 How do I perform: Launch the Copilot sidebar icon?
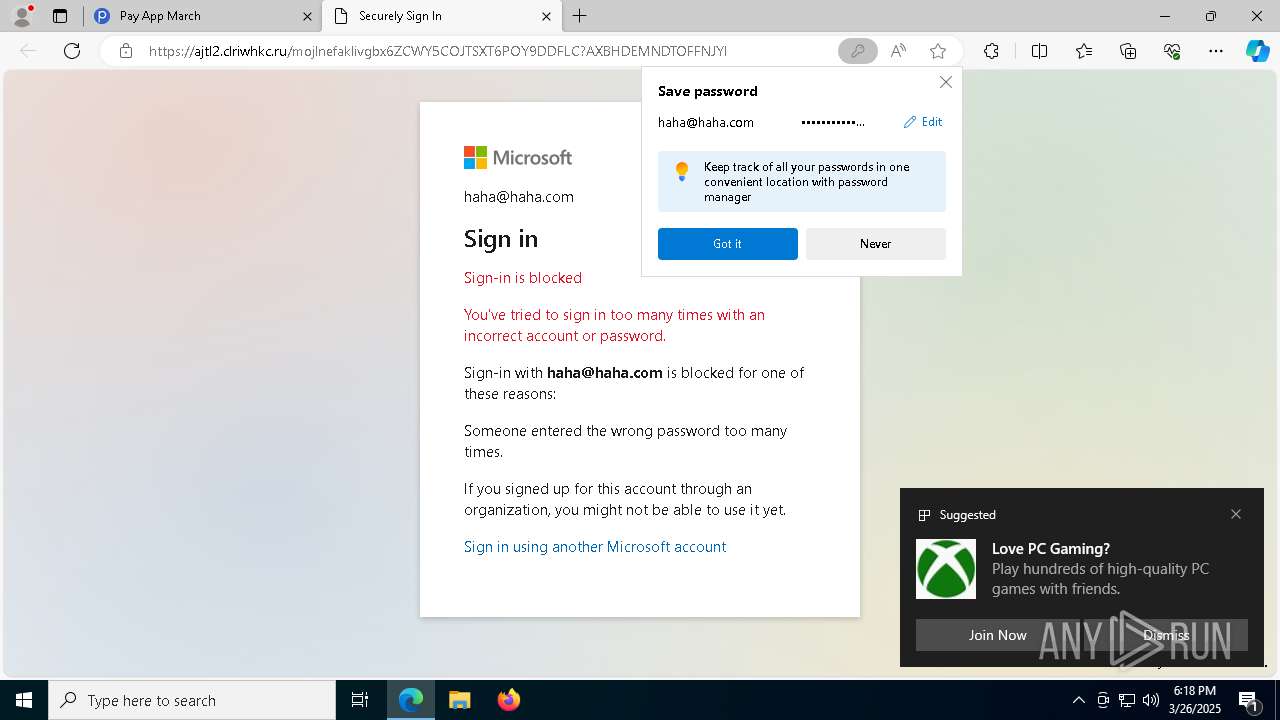(x=1257, y=51)
